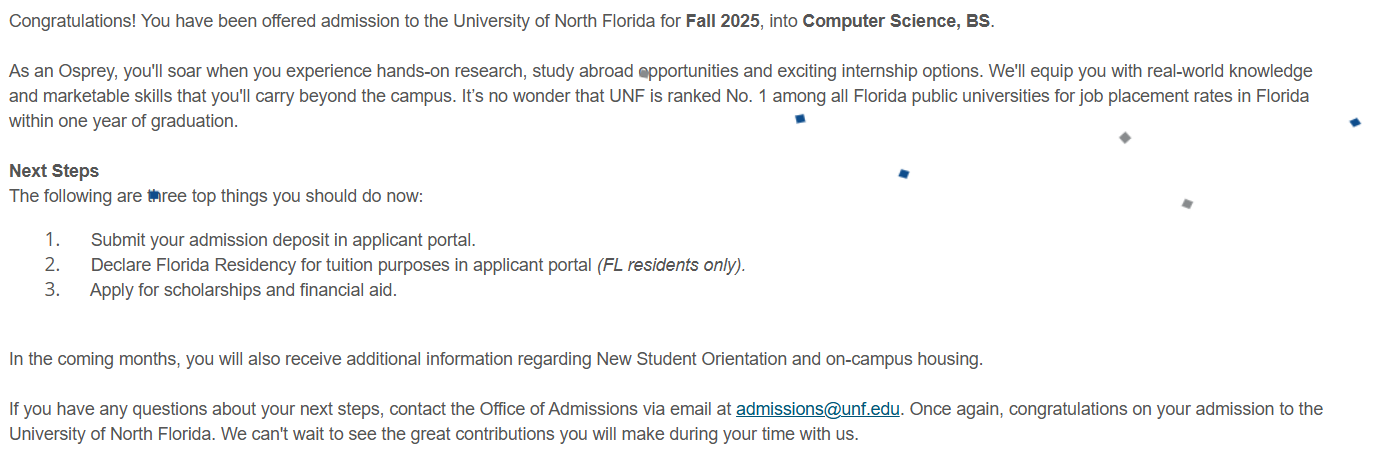Click the blue confetti square below 'exciting internship options'
Viewport: 1389px width, 464px height.
pos(800,119)
